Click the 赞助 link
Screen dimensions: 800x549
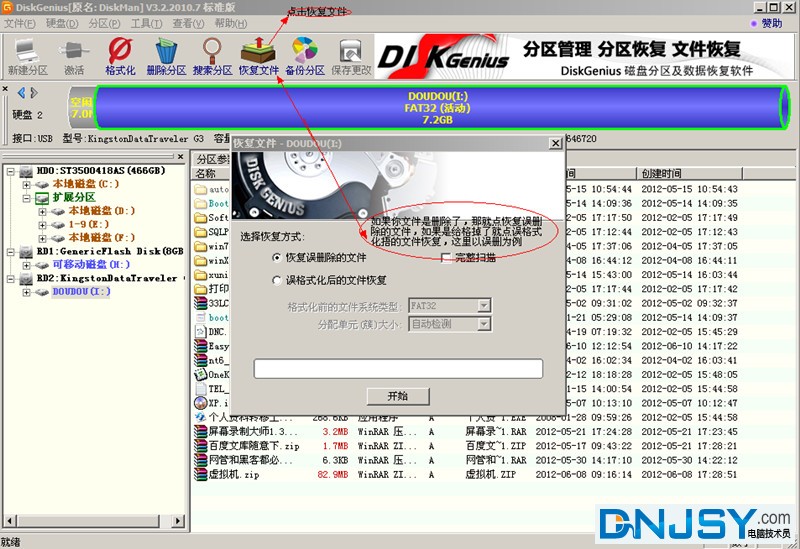[x=771, y=23]
